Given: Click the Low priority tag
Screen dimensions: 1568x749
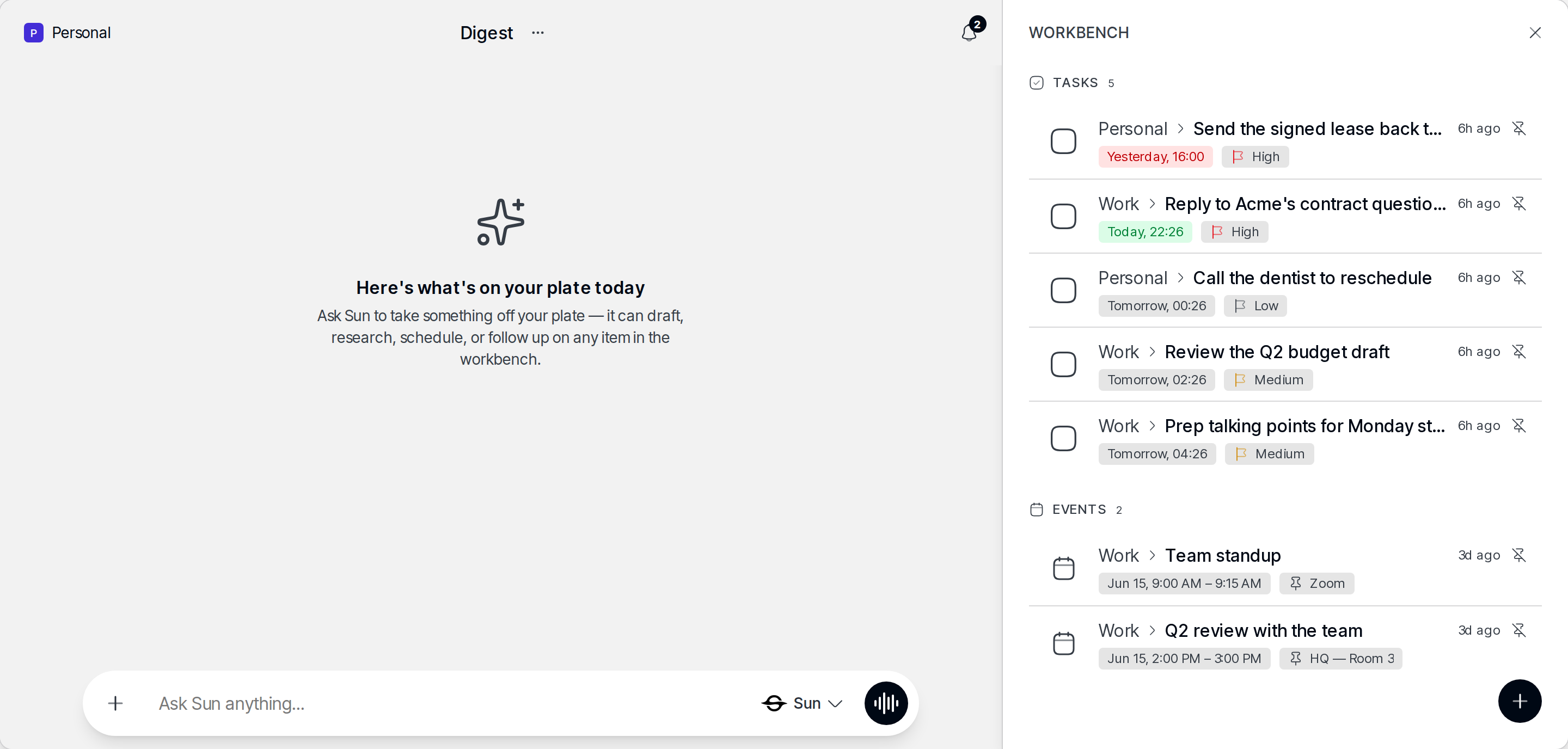Looking at the screenshot, I should pos(1254,305).
